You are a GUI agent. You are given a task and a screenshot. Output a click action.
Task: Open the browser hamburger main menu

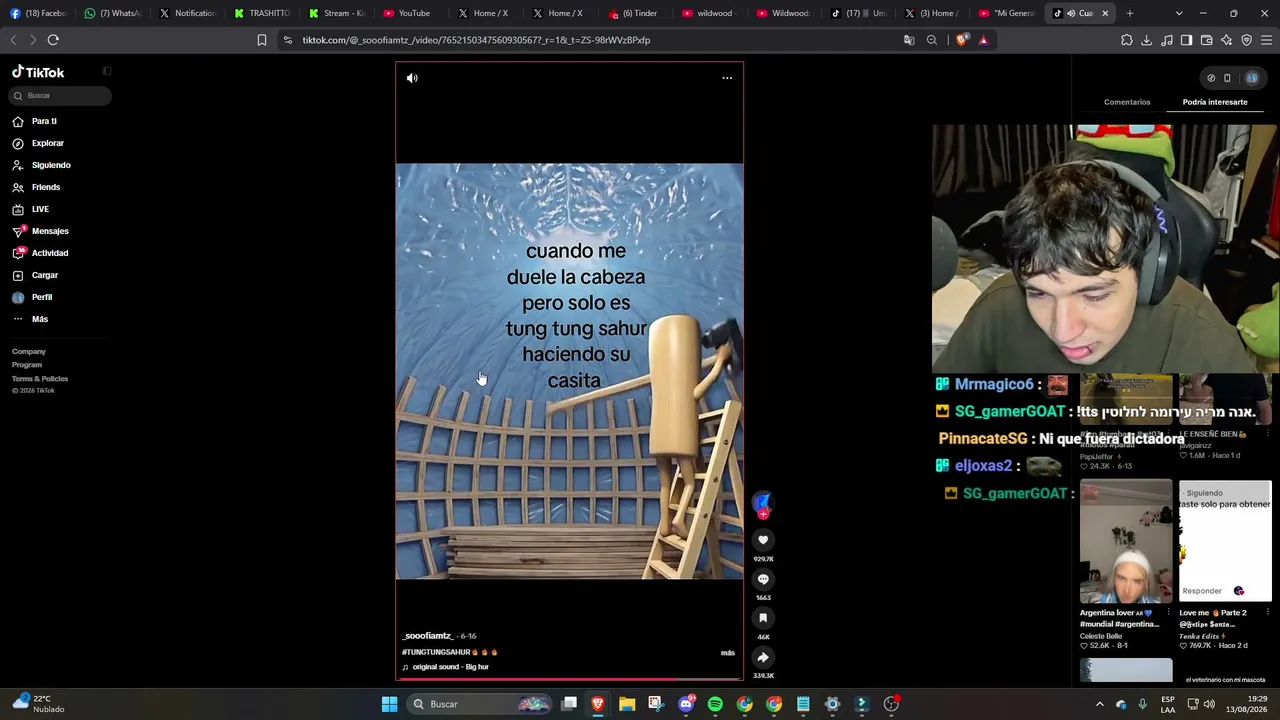(x=1267, y=40)
